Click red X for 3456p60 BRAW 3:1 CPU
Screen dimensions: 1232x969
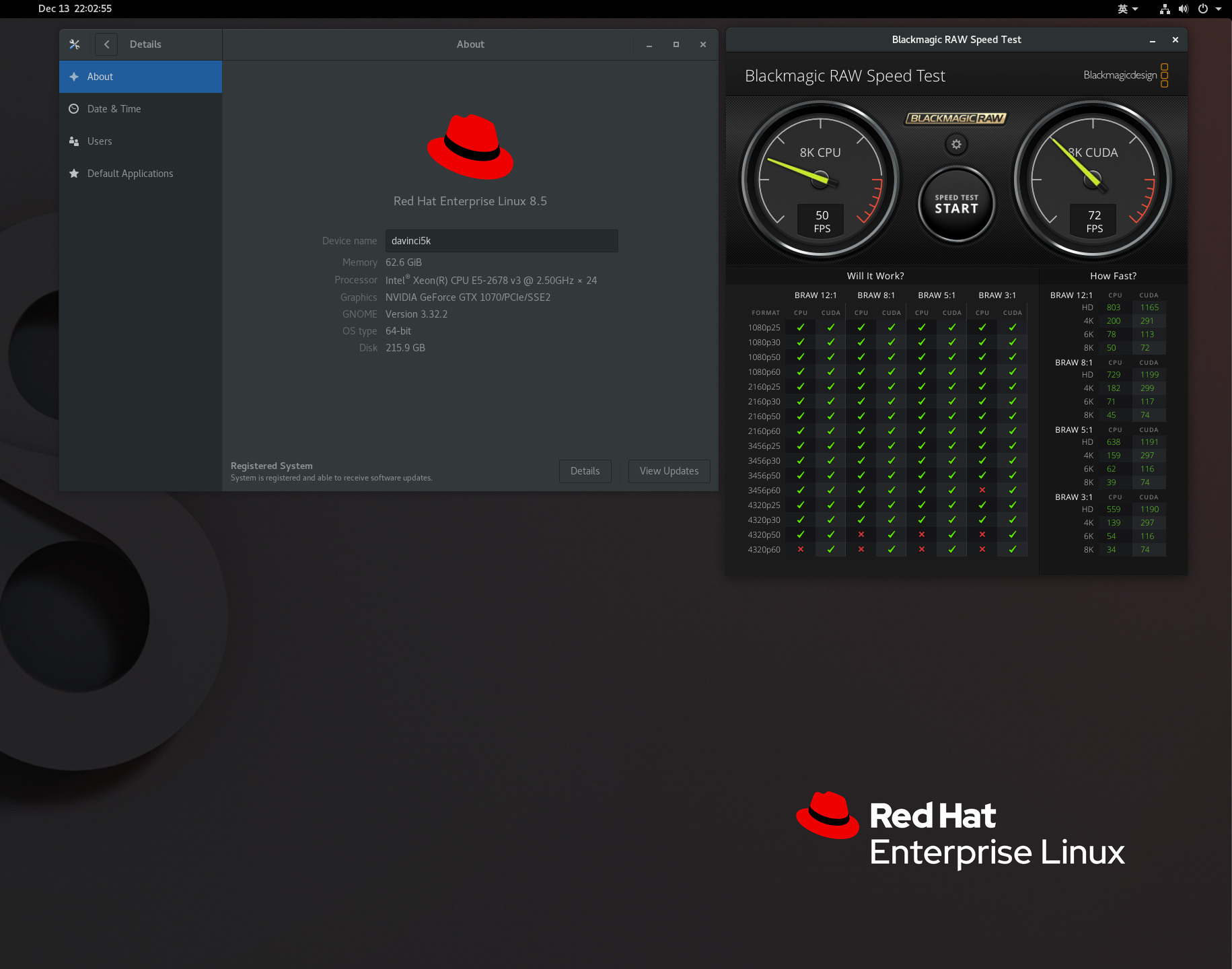coord(982,491)
